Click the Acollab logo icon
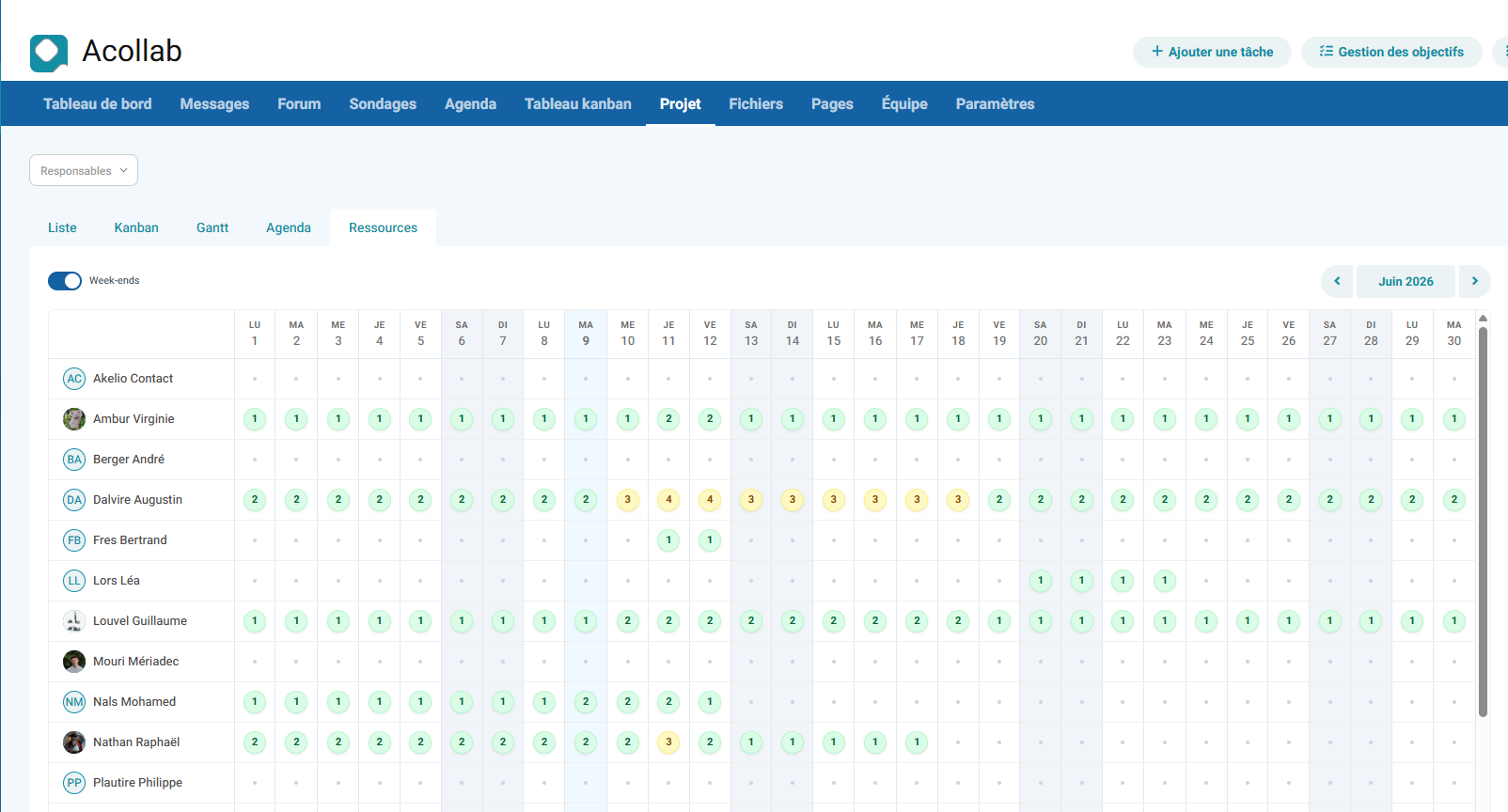Viewport: 1508px width, 812px height. [49, 53]
